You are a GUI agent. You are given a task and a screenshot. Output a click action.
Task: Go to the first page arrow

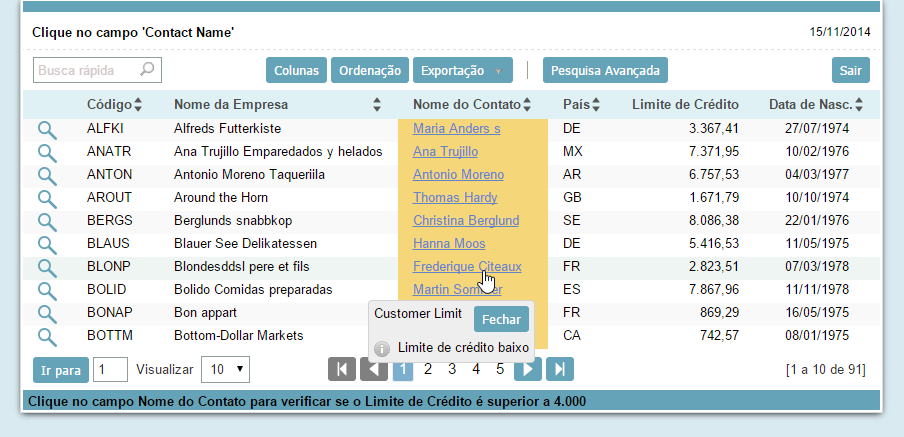(x=341, y=369)
